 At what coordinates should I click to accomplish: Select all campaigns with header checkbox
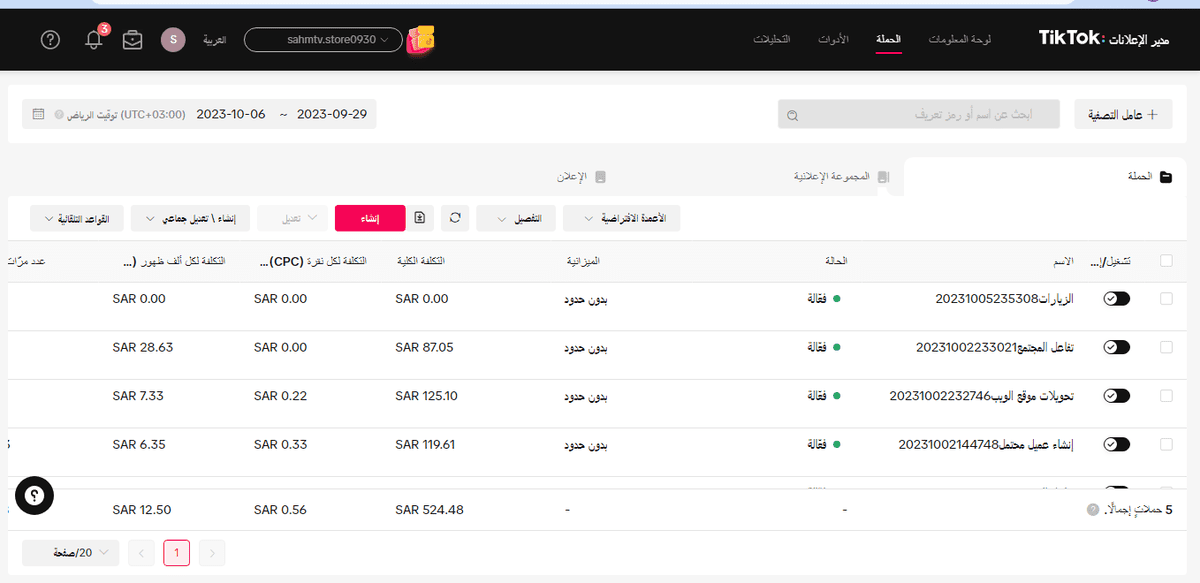(x=1165, y=260)
